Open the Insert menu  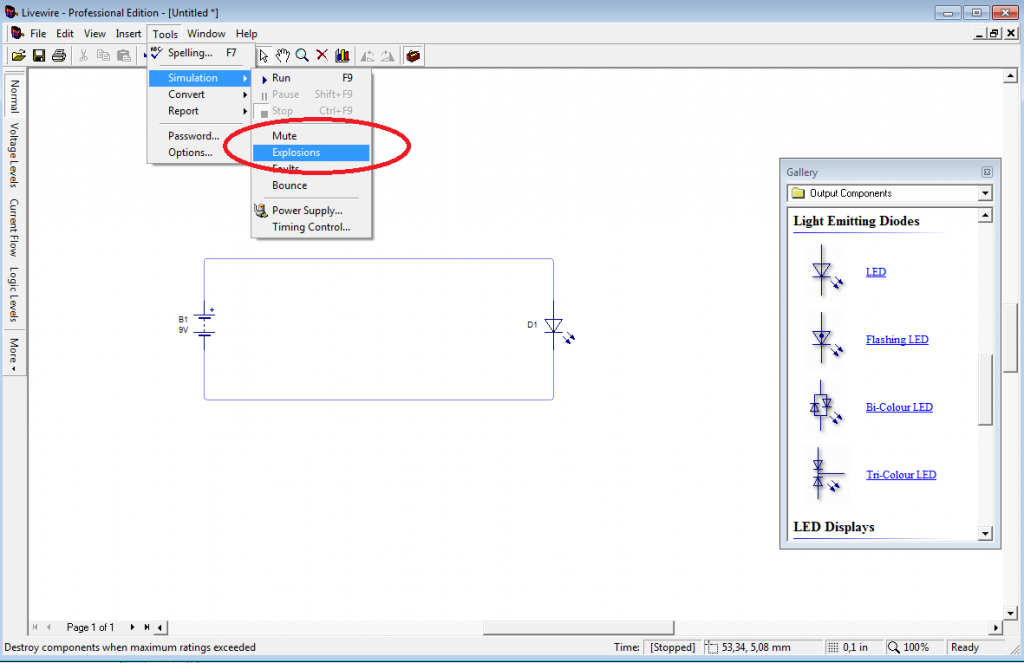[x=128, y=33]
